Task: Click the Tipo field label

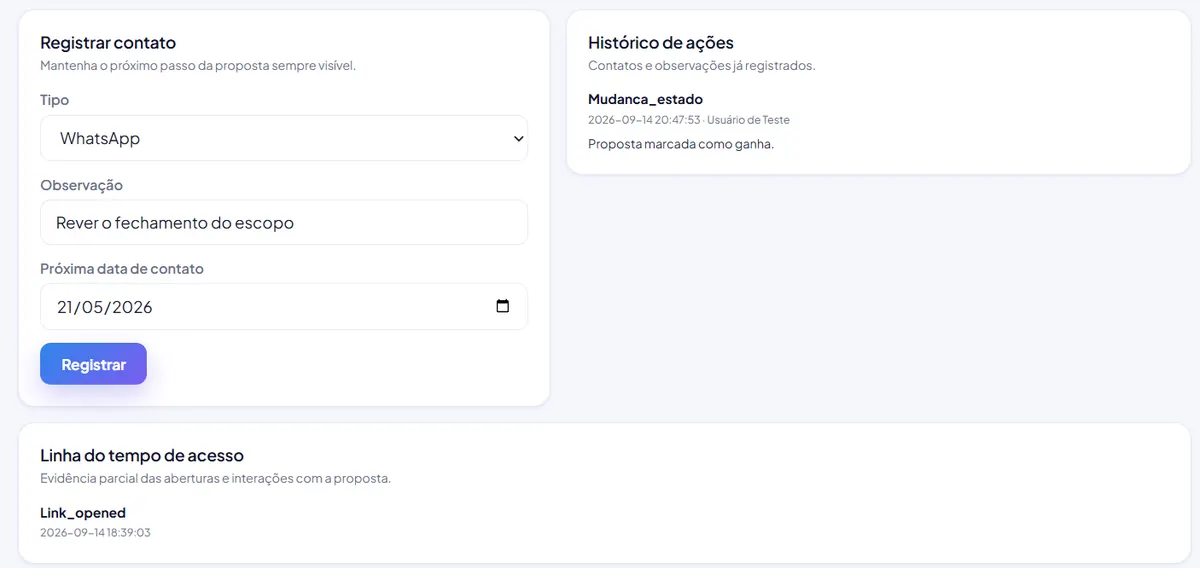Action: click(54, 100)
